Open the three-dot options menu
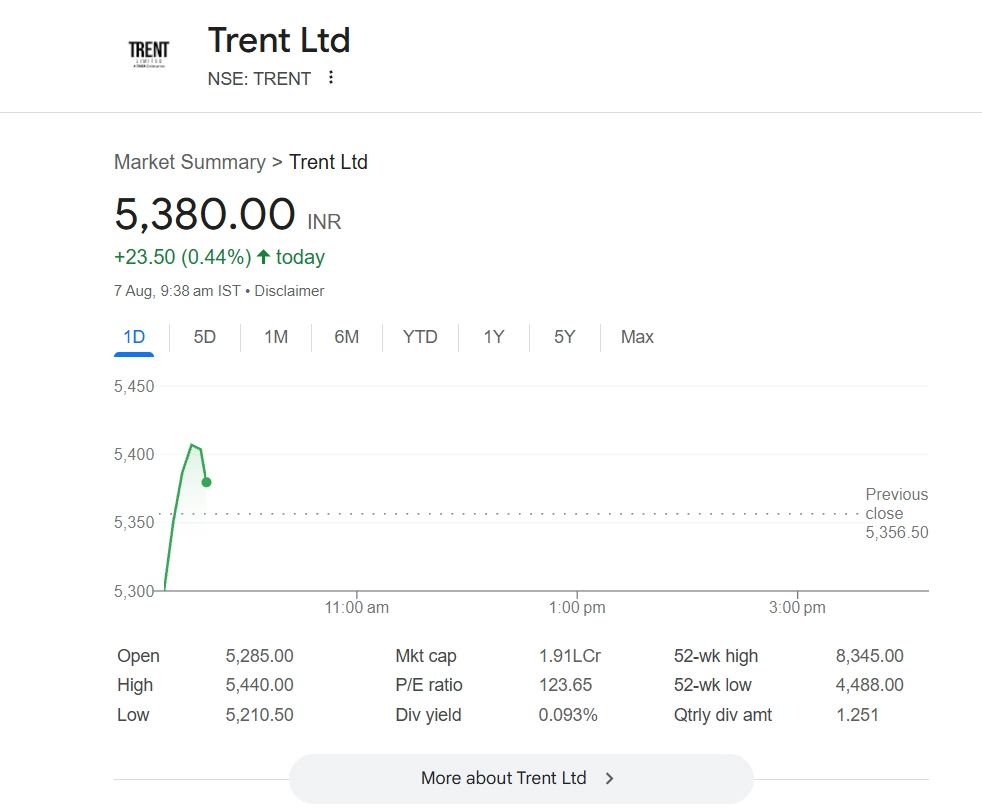 tap(331, 78)
